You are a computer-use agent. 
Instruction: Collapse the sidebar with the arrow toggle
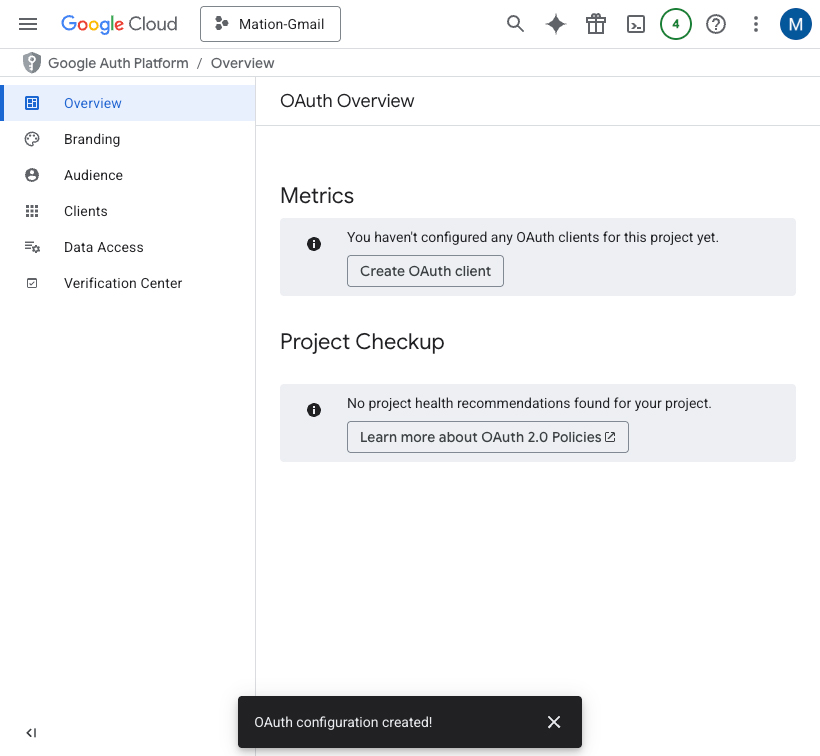[x=31, y=733]
